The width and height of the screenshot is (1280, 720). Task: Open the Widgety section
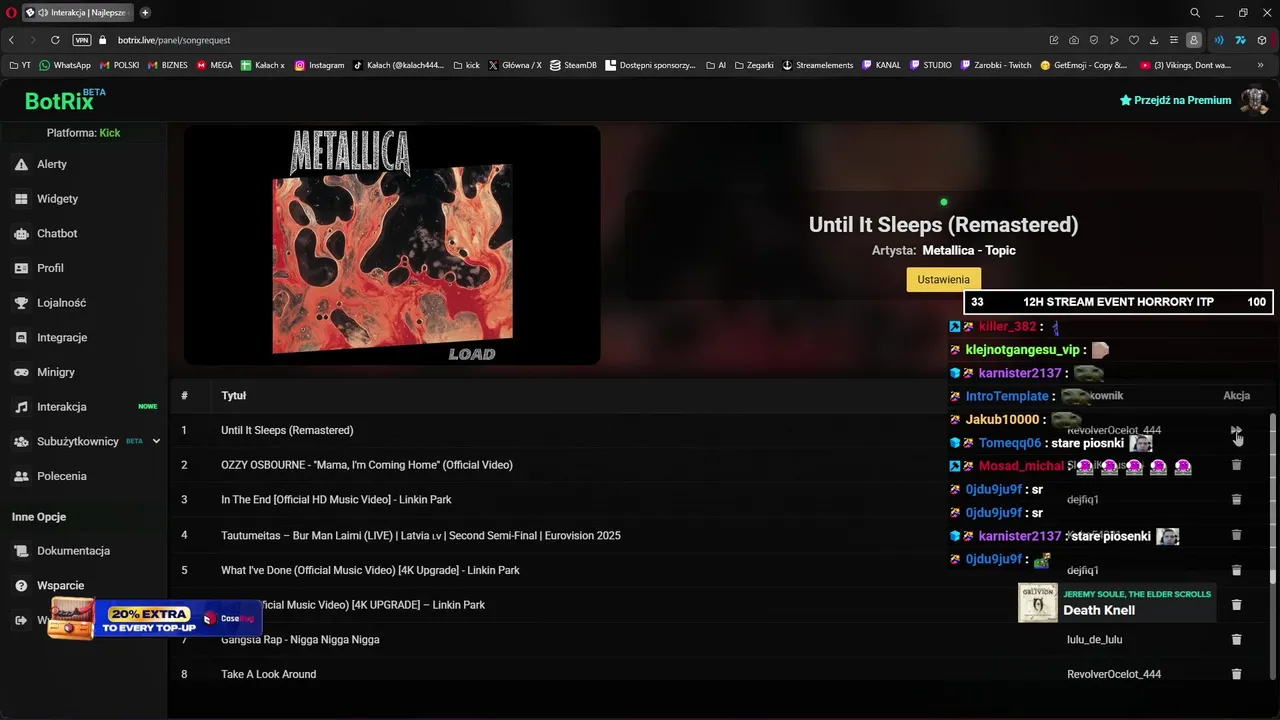point(57,198)
